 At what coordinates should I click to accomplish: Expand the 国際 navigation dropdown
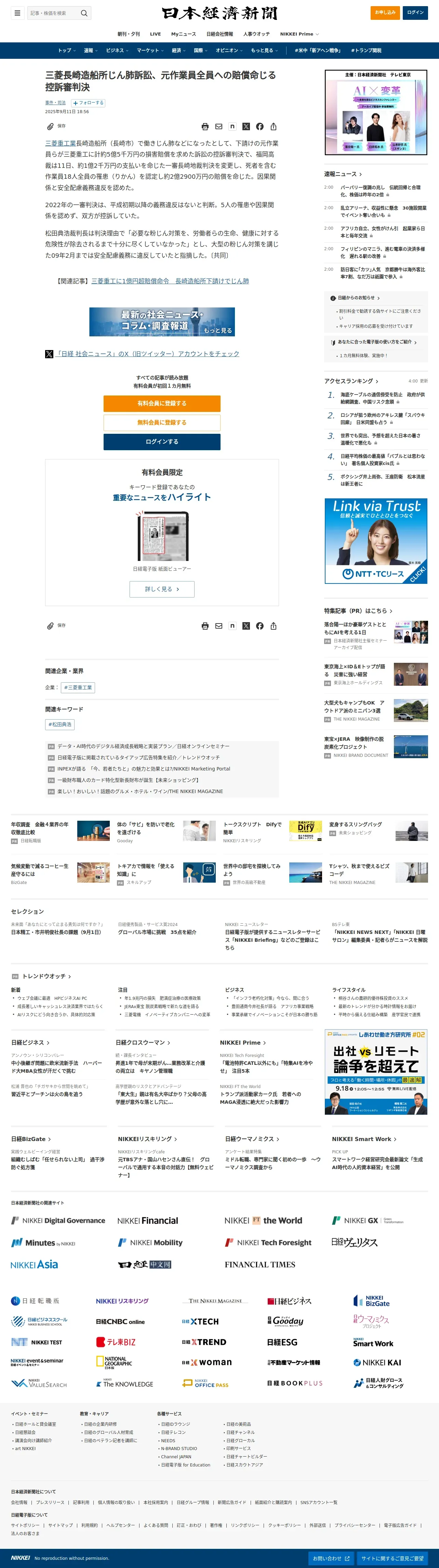point(201,51)
